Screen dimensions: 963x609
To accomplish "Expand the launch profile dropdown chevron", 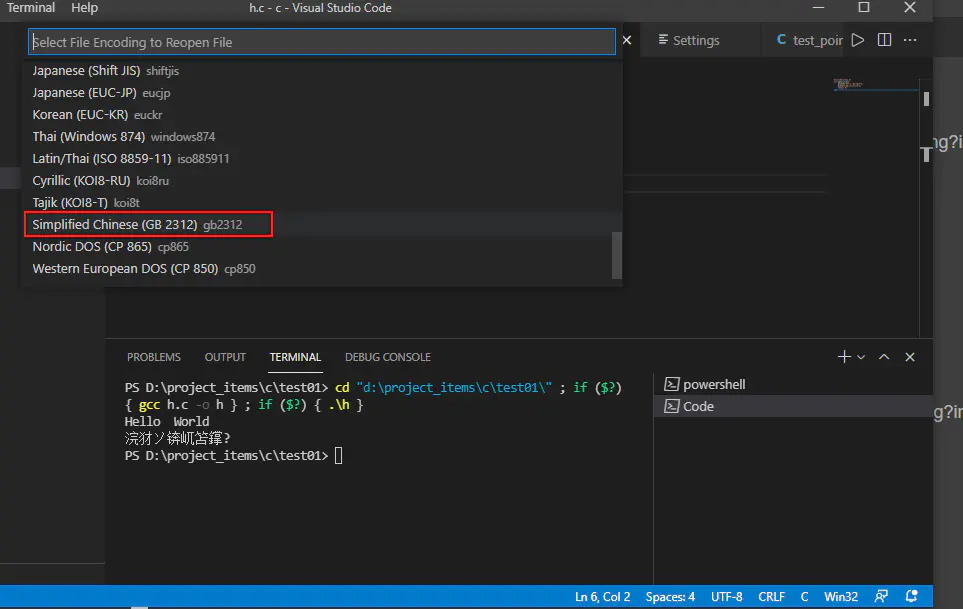I will coord(859,357).
